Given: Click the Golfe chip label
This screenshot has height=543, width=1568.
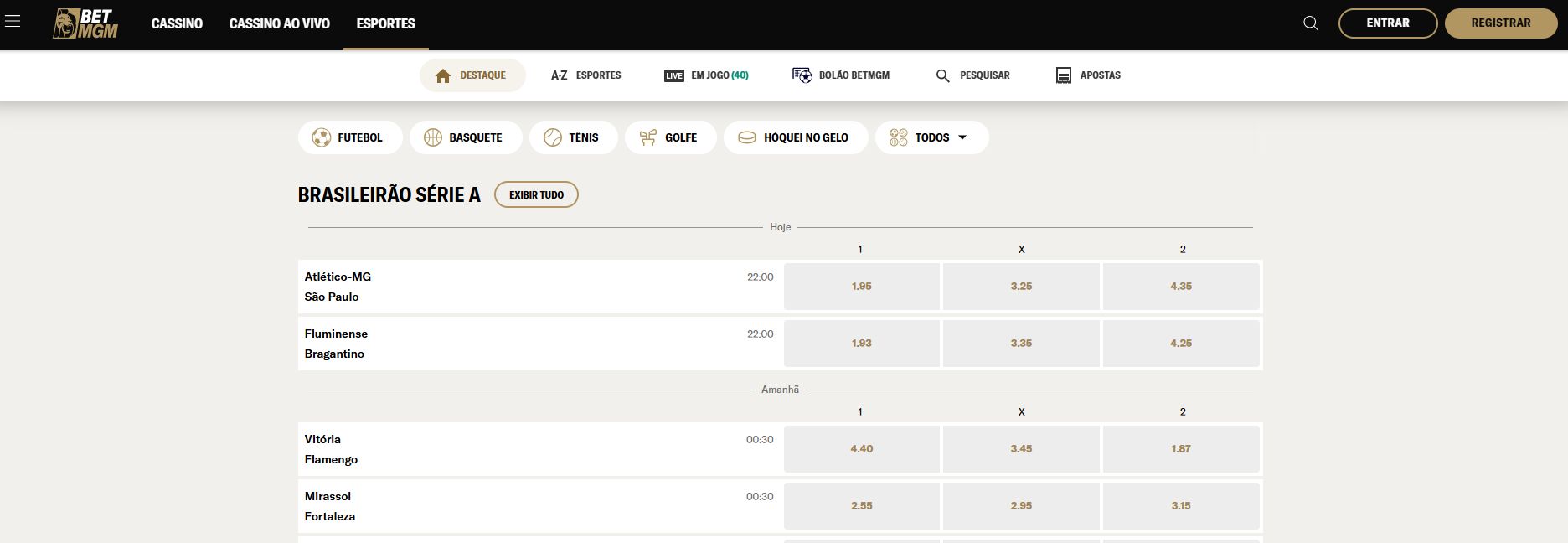Looking at the screenshot, I should 681,137.
